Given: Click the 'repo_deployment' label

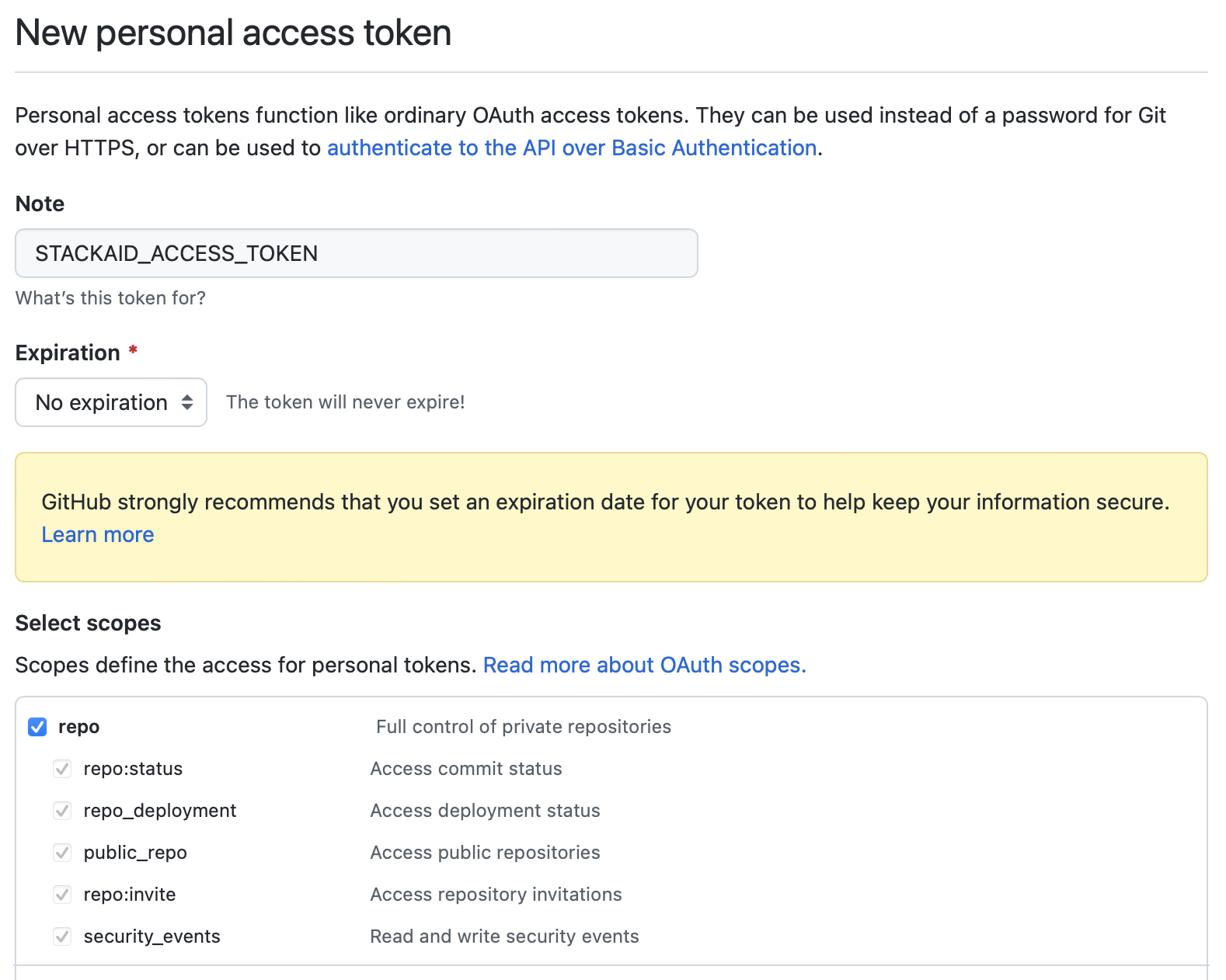Looking at the screenshot, I should (x=160, y=811).
